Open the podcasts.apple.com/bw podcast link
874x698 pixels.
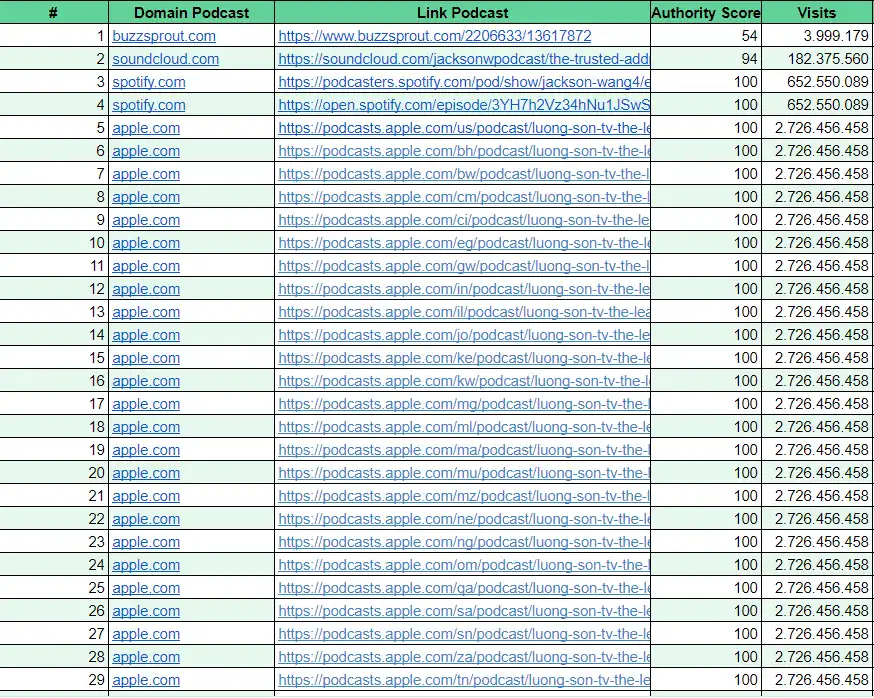click(464, 174)
